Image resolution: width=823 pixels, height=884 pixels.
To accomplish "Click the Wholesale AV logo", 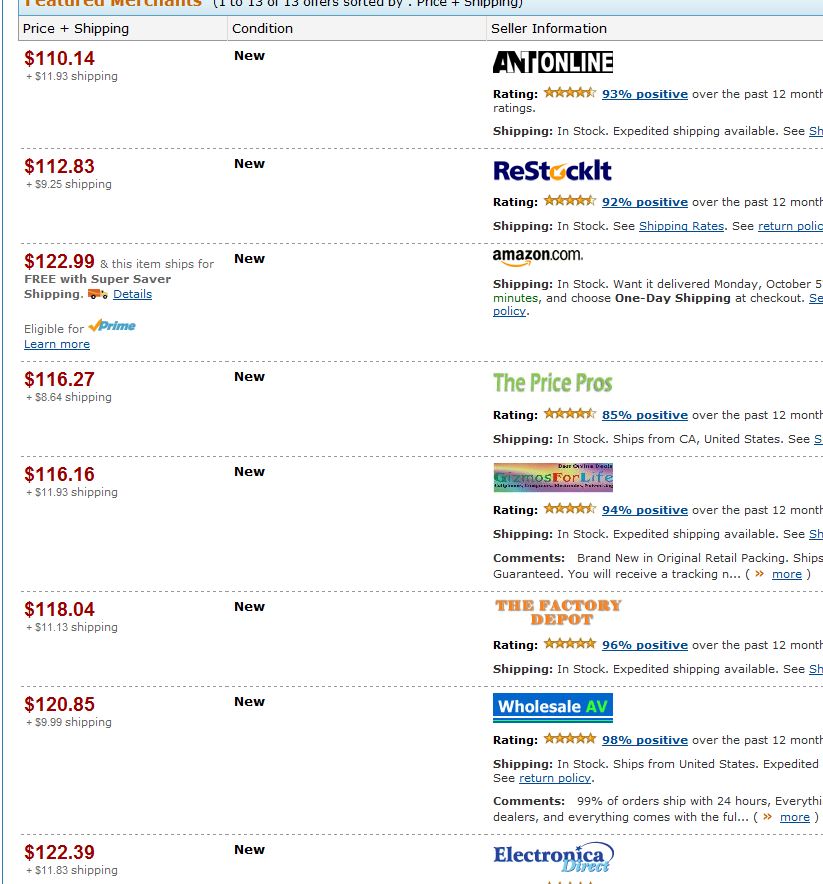I will (x=553, y=707).
